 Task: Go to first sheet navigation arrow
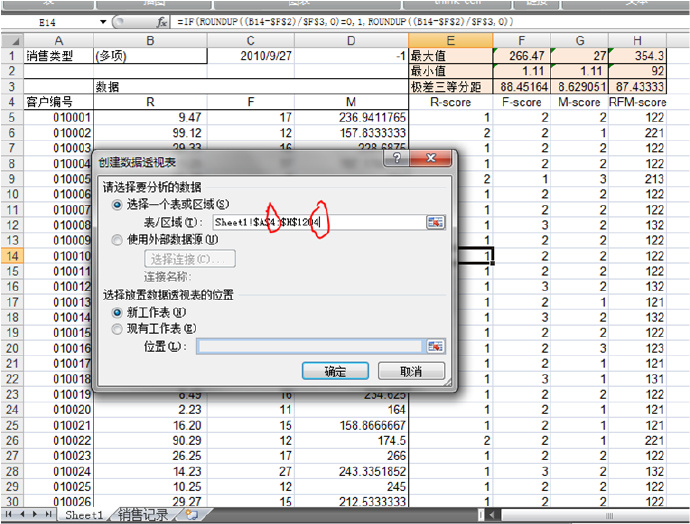click(x=8, y=514)
